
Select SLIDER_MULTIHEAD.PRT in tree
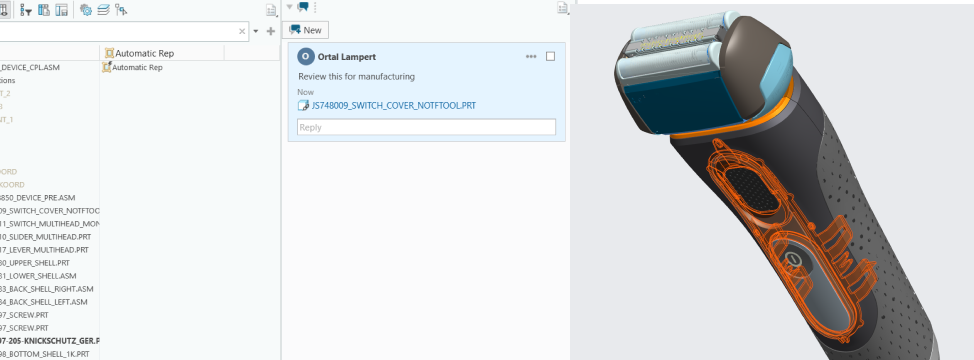coord(45,236)
